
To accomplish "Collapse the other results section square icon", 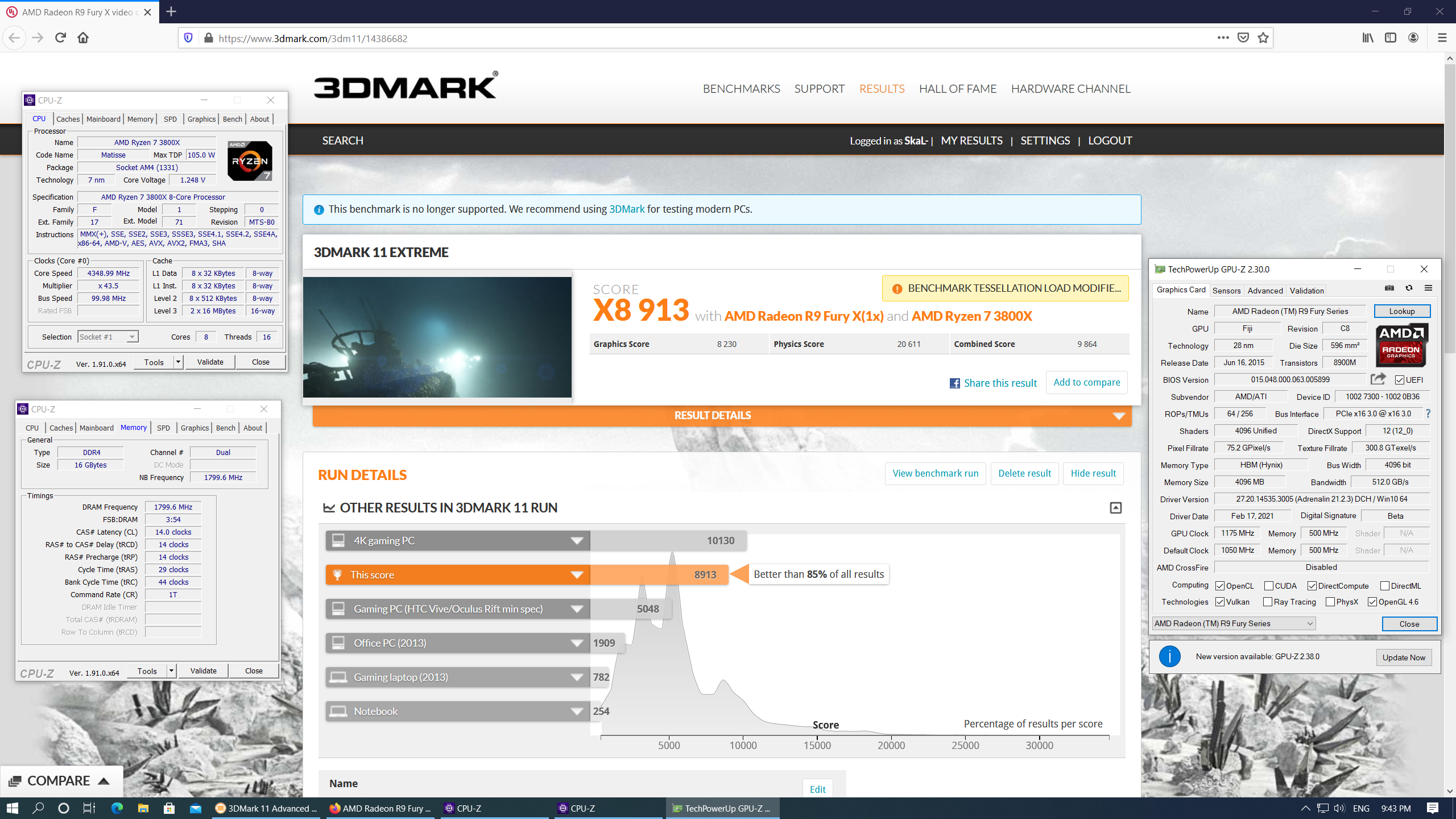I will (x=1116, y=508).
